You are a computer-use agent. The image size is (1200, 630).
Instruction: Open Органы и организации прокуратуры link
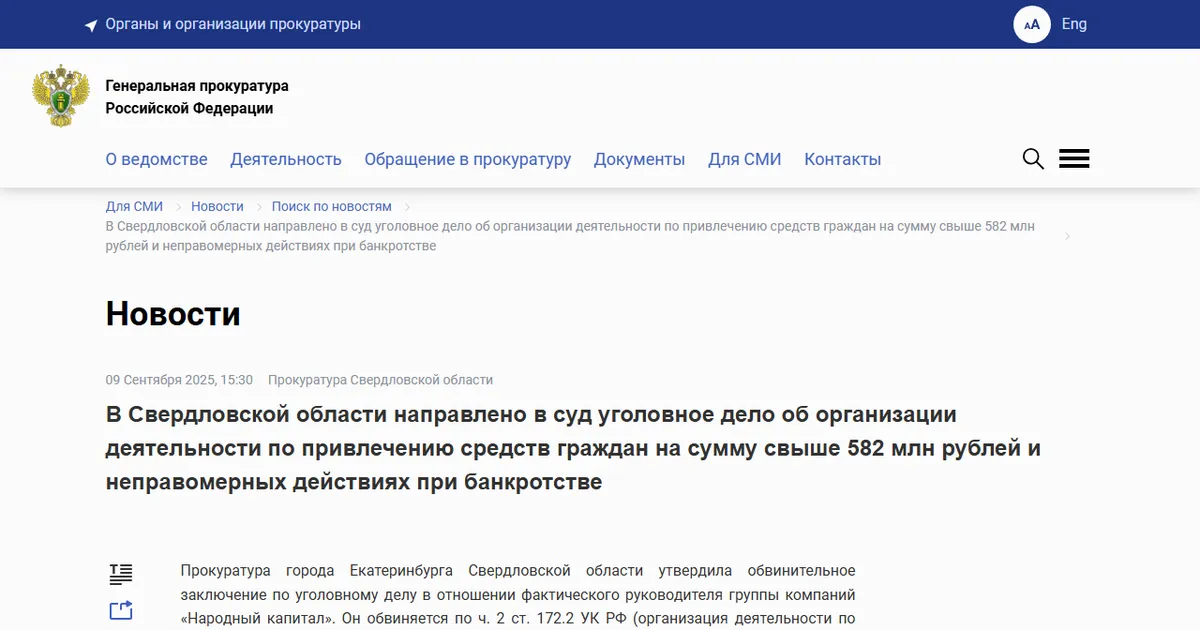tap(233, 24)
